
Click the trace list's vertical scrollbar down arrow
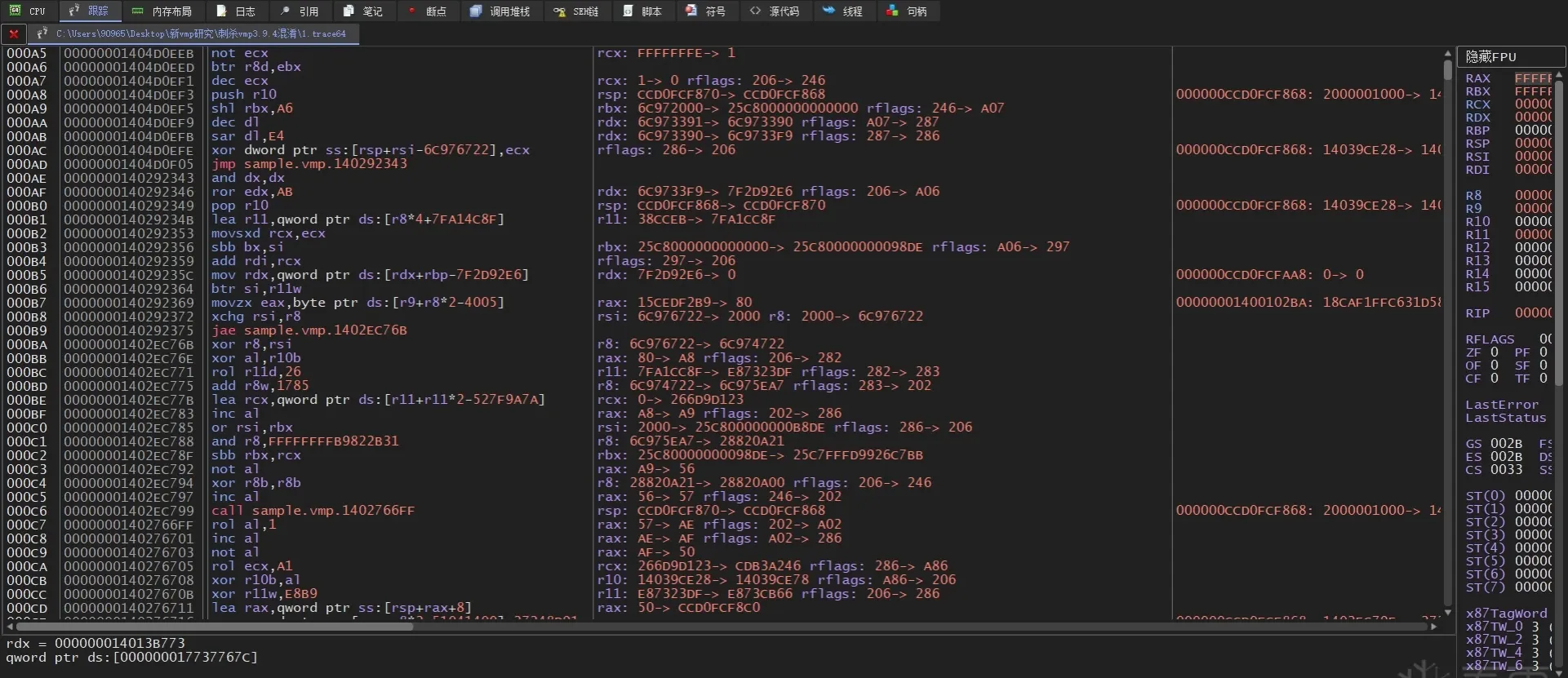(x=1448, y=612)
